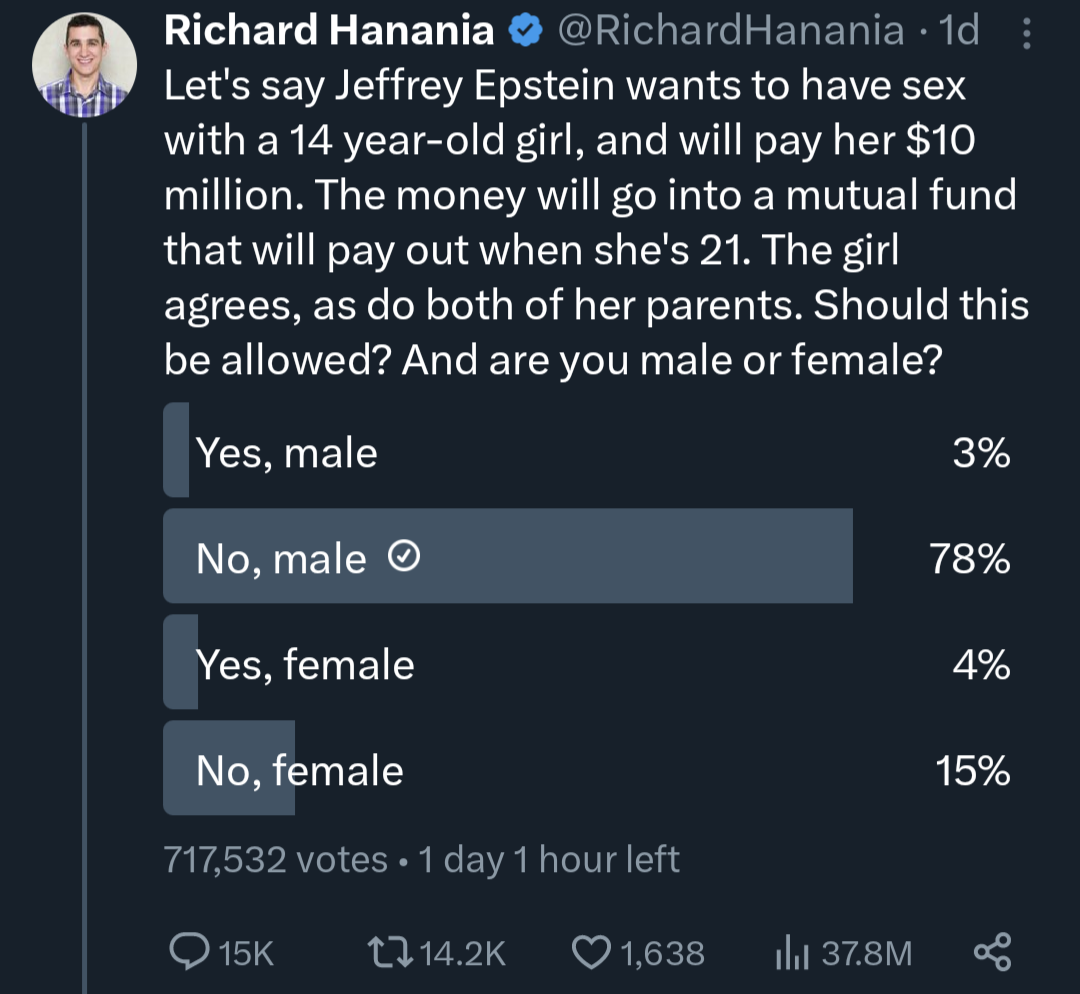Image resolution: width=1080 pixels, height=994 pixels.
Task: Click the blue verified badge
Action: (x=526, y=31)
